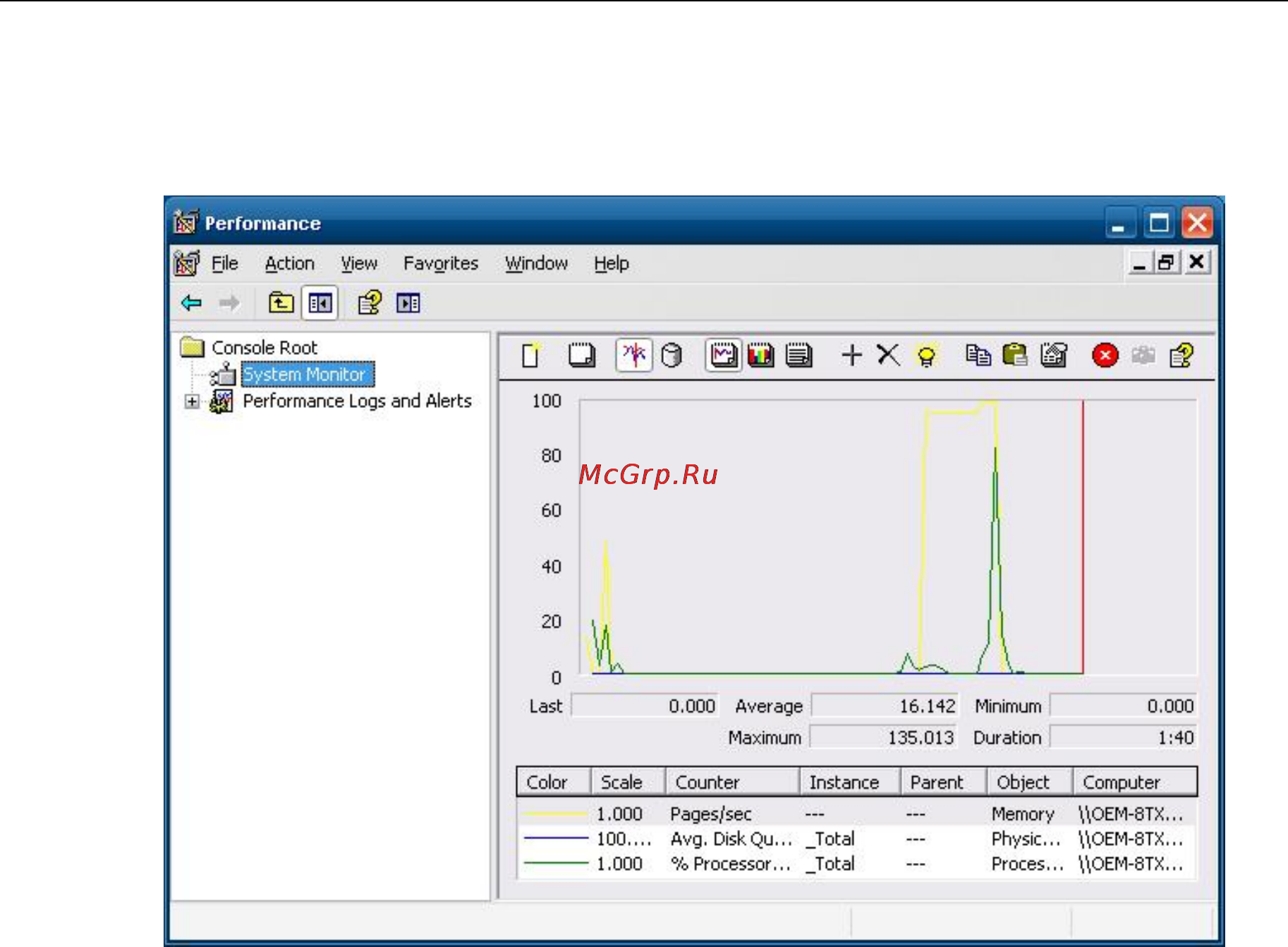Select System Monitor tree node
The width and height of the screenshot is (1288, 947).
(307, 374)
